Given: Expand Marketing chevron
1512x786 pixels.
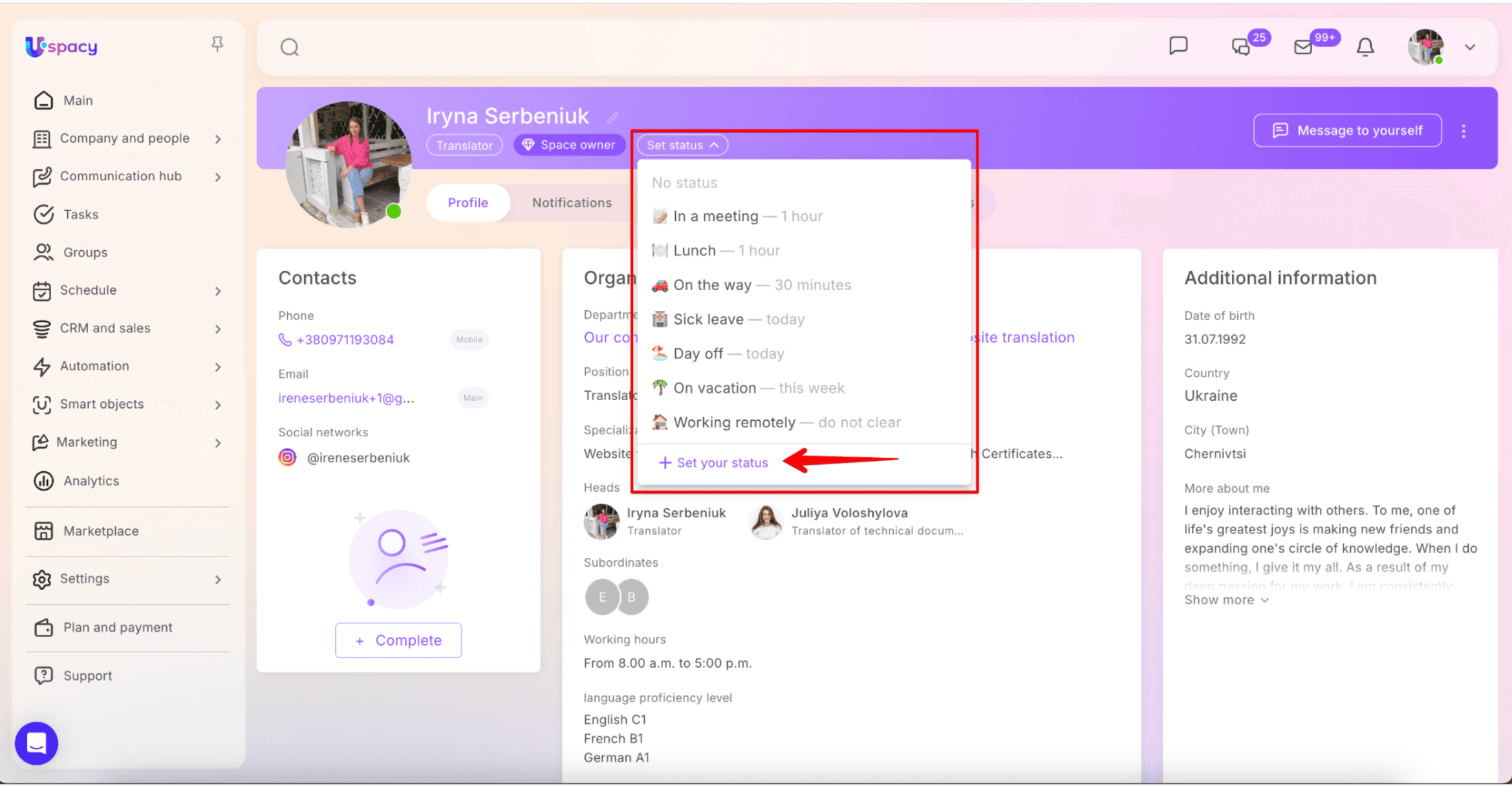Looking at the screenshot, I should point(218,443).
